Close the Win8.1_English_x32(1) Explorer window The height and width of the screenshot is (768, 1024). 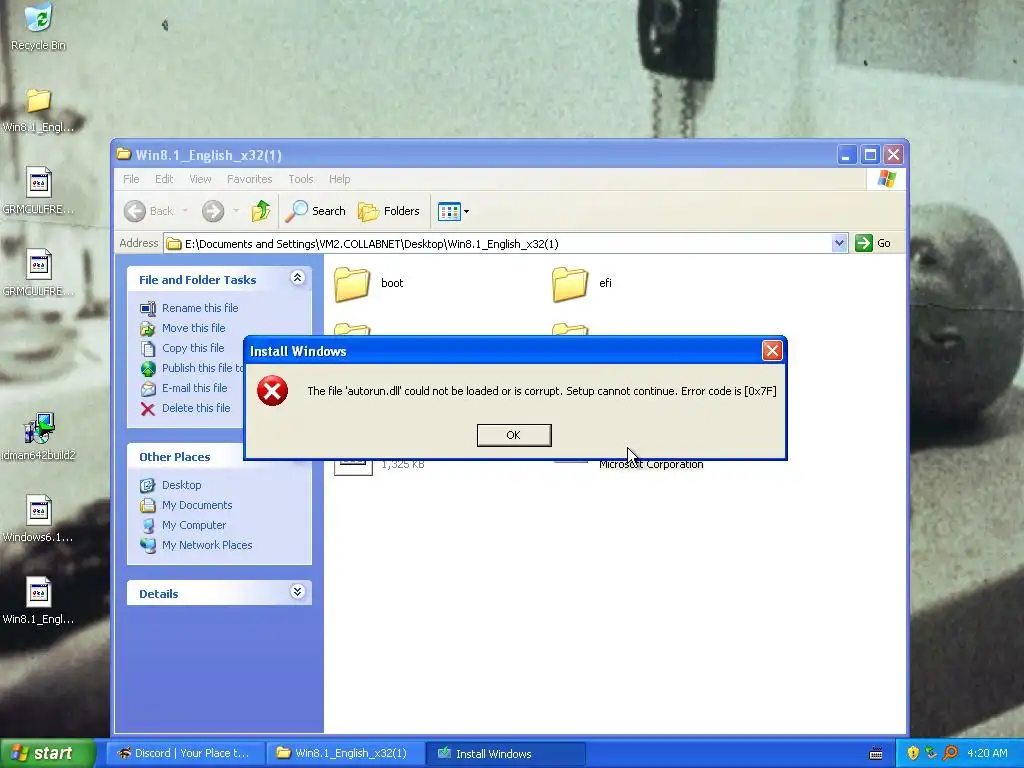[x=893, y=155]
